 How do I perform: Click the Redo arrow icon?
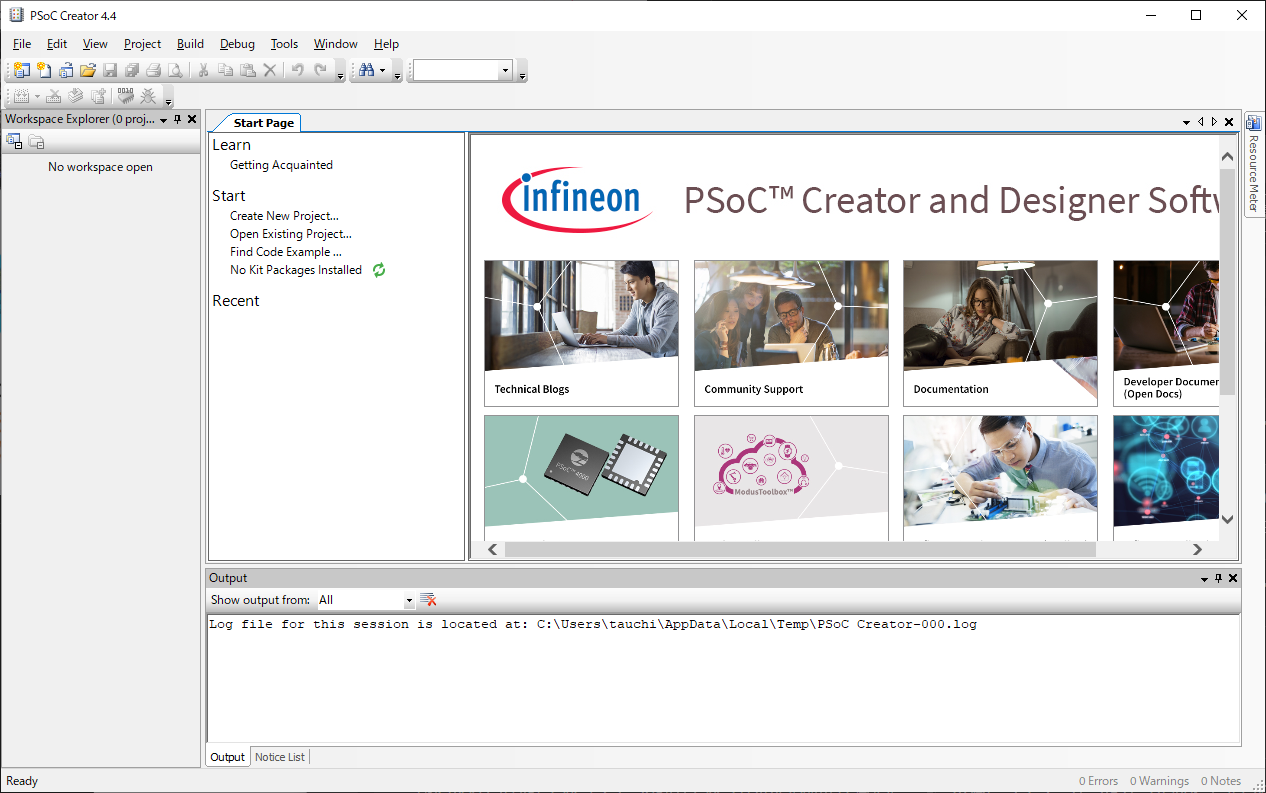pyautogui.click(x=320, y=70)
